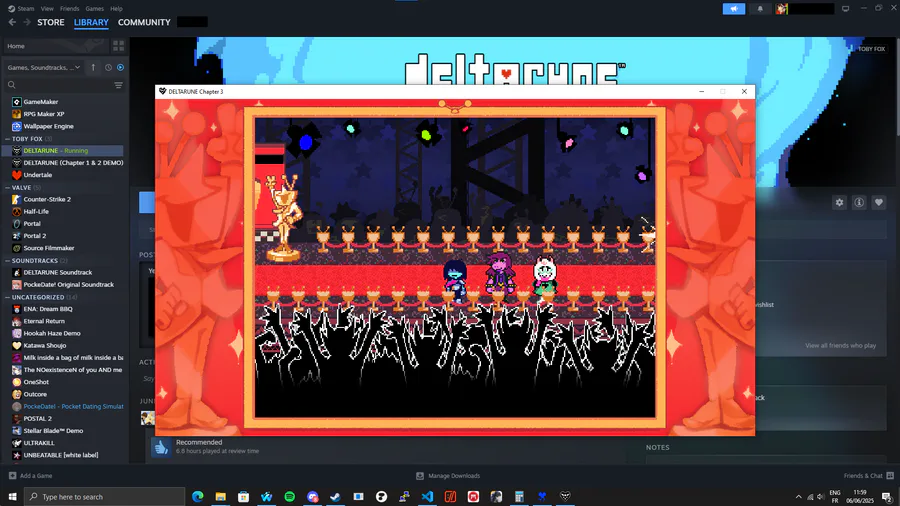Click inside the DELTARUNE game viewport
The height and width of the screenshot is (506, 900).
(455, 268)
